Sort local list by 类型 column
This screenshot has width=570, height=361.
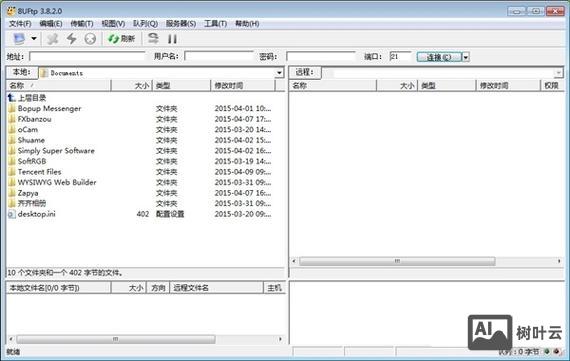(x=181, y=85)
